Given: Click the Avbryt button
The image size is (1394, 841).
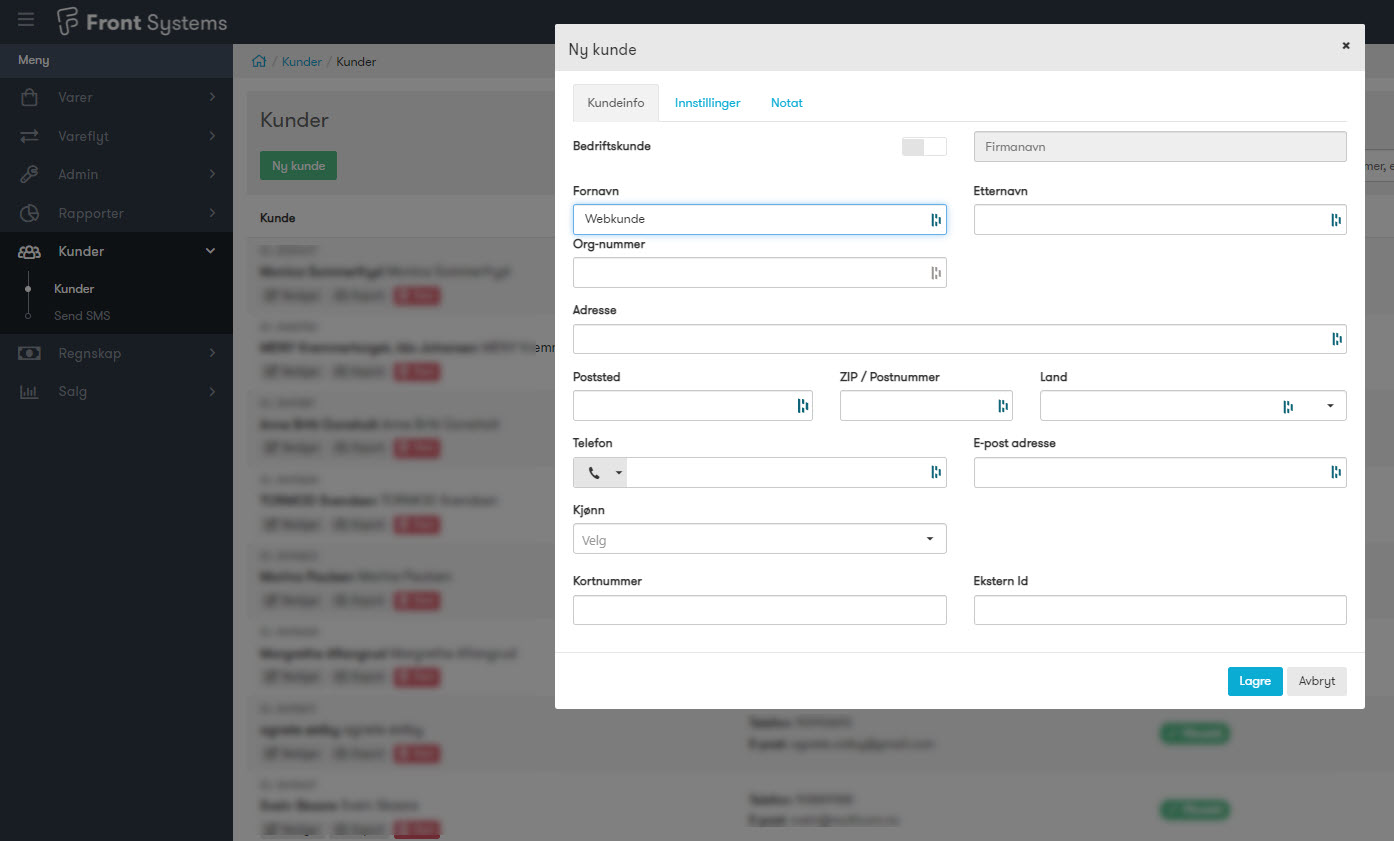Looking at the screenshot, I should coord(1316,681).
